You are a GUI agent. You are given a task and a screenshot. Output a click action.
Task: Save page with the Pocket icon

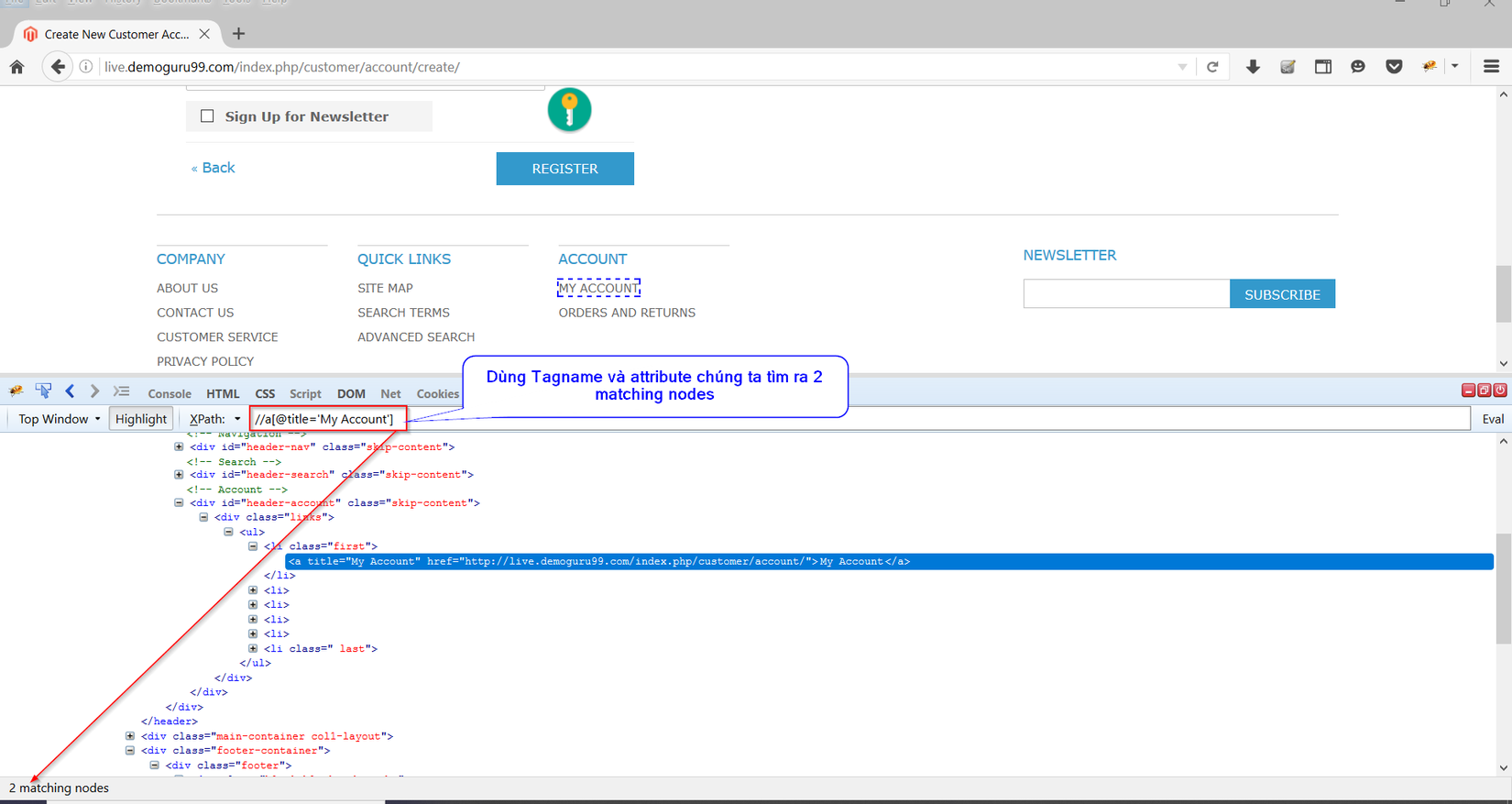point(1394,67)
